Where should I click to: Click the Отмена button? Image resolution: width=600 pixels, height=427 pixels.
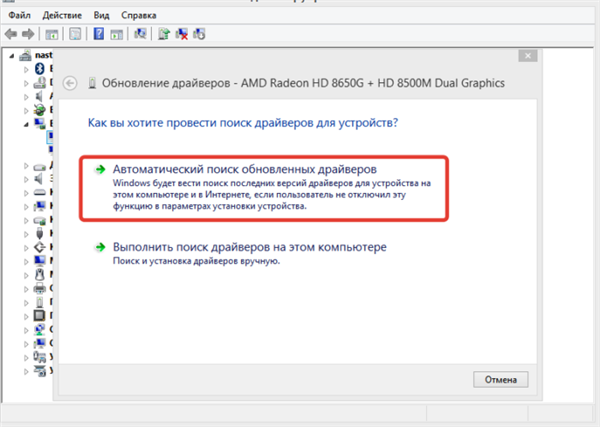501,380
